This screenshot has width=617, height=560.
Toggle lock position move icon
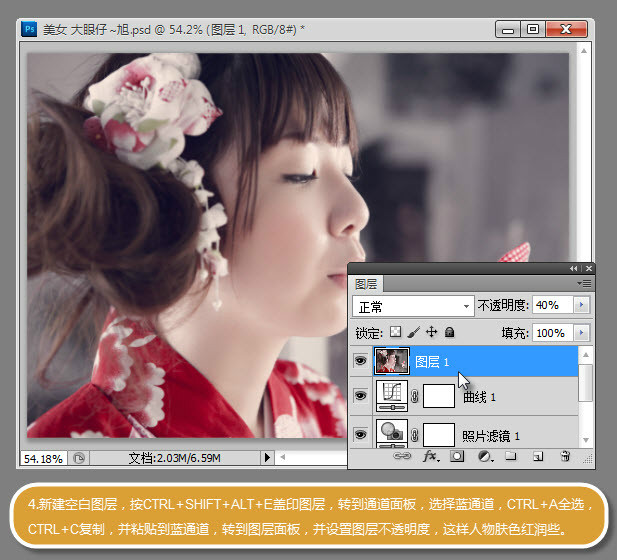click(x=432, y=332)
